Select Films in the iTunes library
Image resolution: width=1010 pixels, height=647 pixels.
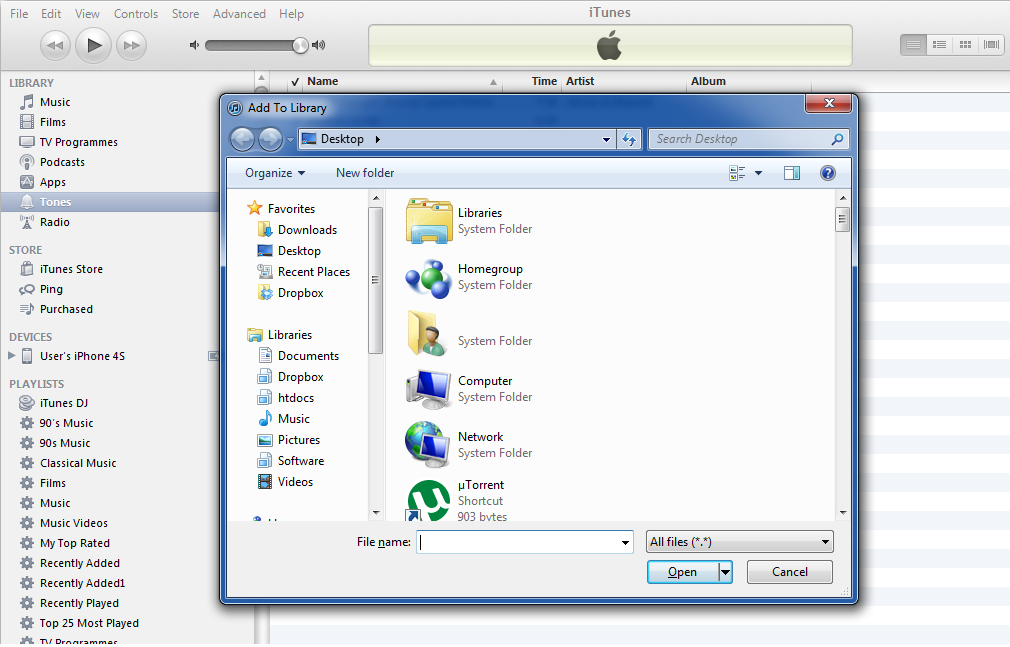click(53, 122)
